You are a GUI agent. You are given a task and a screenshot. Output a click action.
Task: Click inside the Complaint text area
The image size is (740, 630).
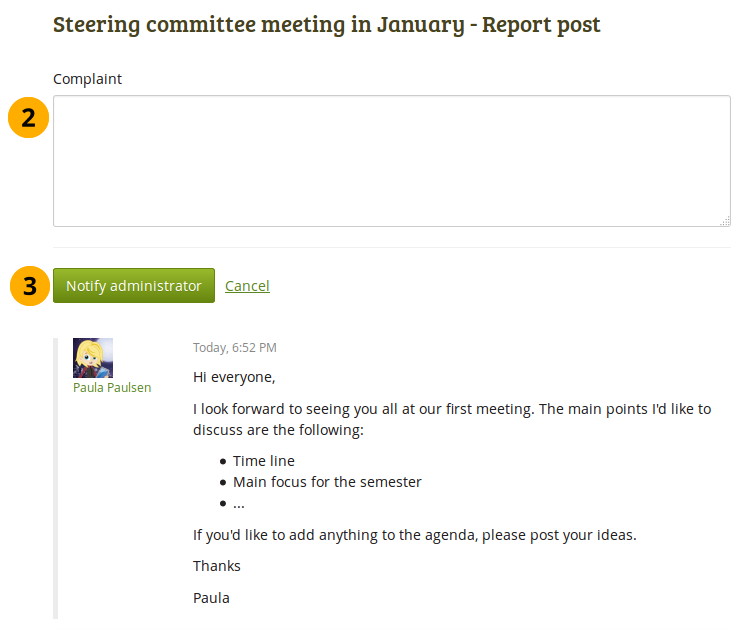391,161
